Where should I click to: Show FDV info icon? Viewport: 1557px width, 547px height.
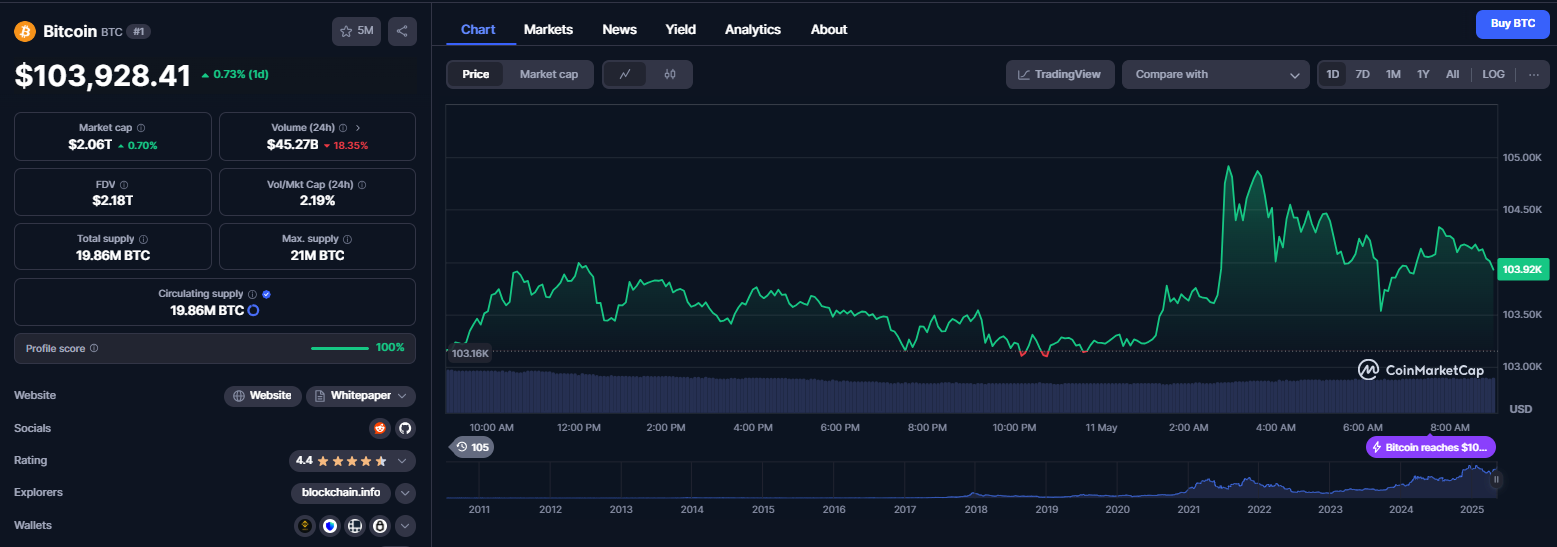[124, 185]
